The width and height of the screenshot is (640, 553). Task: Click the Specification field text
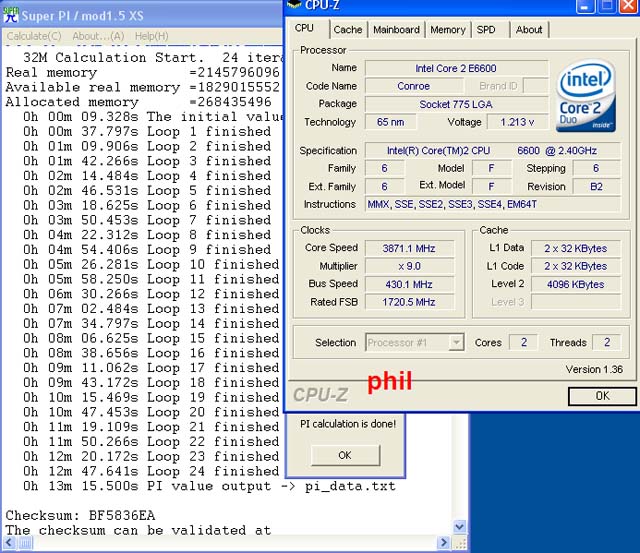(x=492, y=151)
